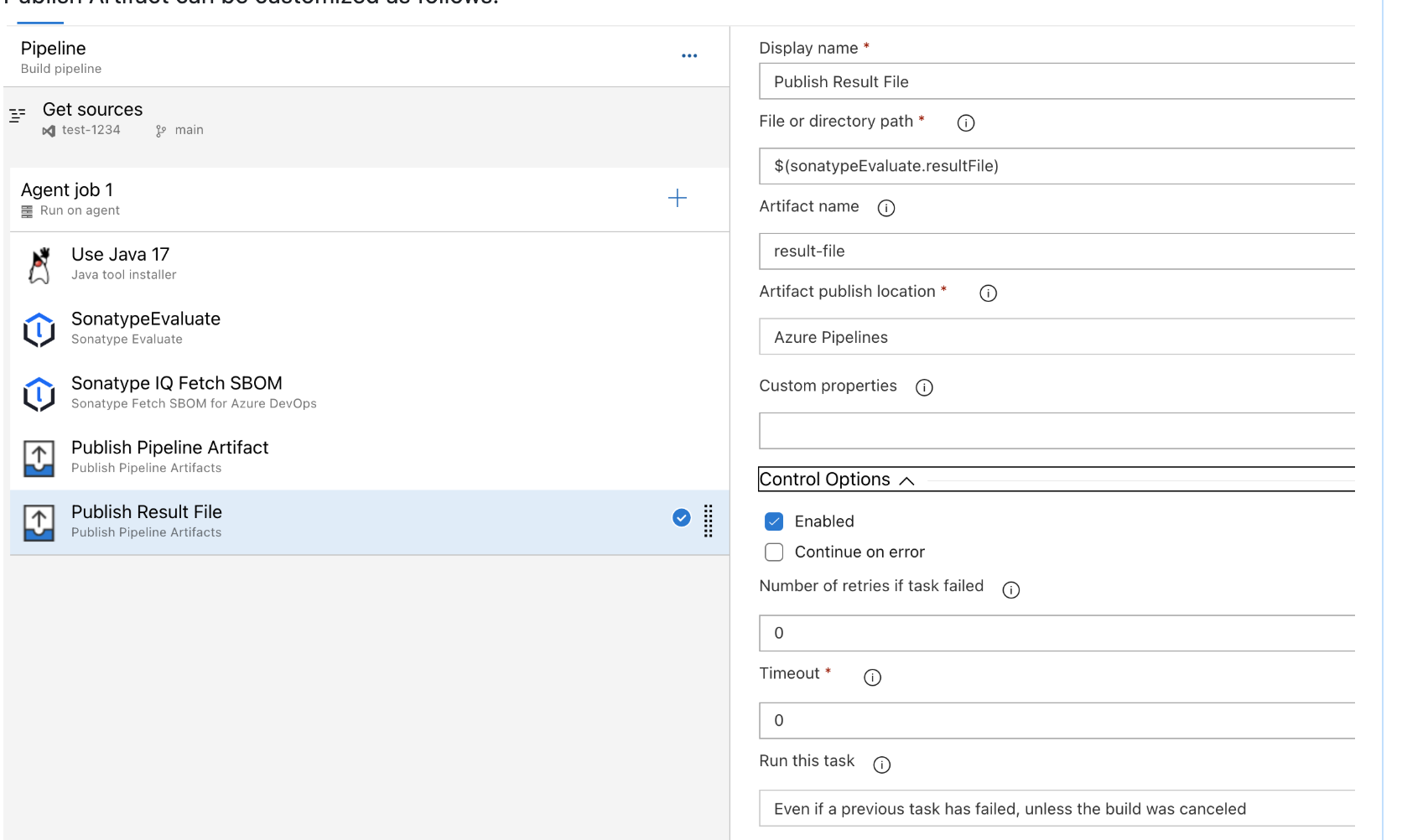Uncheck the Enabled checkbox

[x=774, y=521]
